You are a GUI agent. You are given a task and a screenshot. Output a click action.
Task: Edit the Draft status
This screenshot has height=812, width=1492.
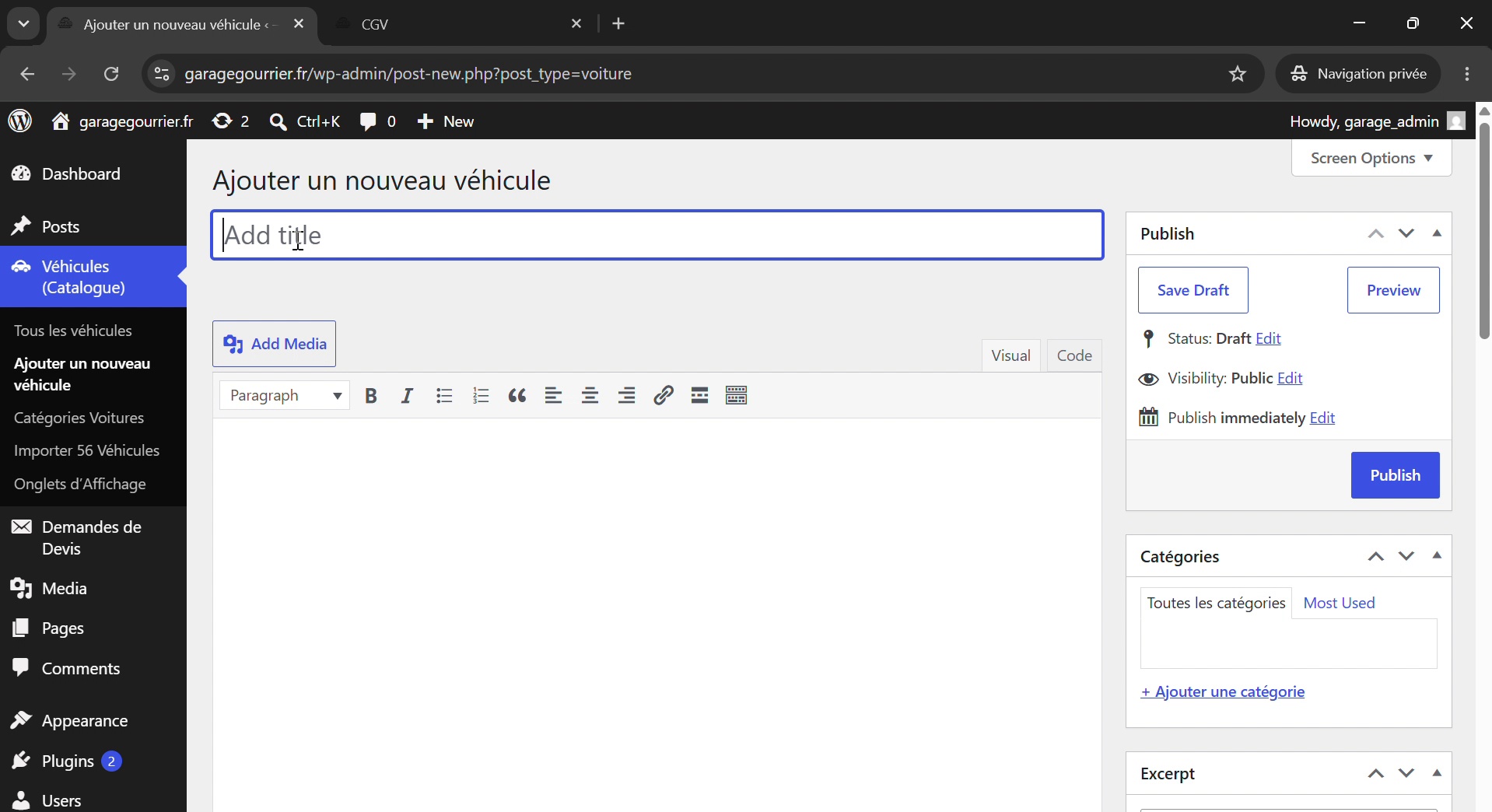click(x=1268, y=339)
